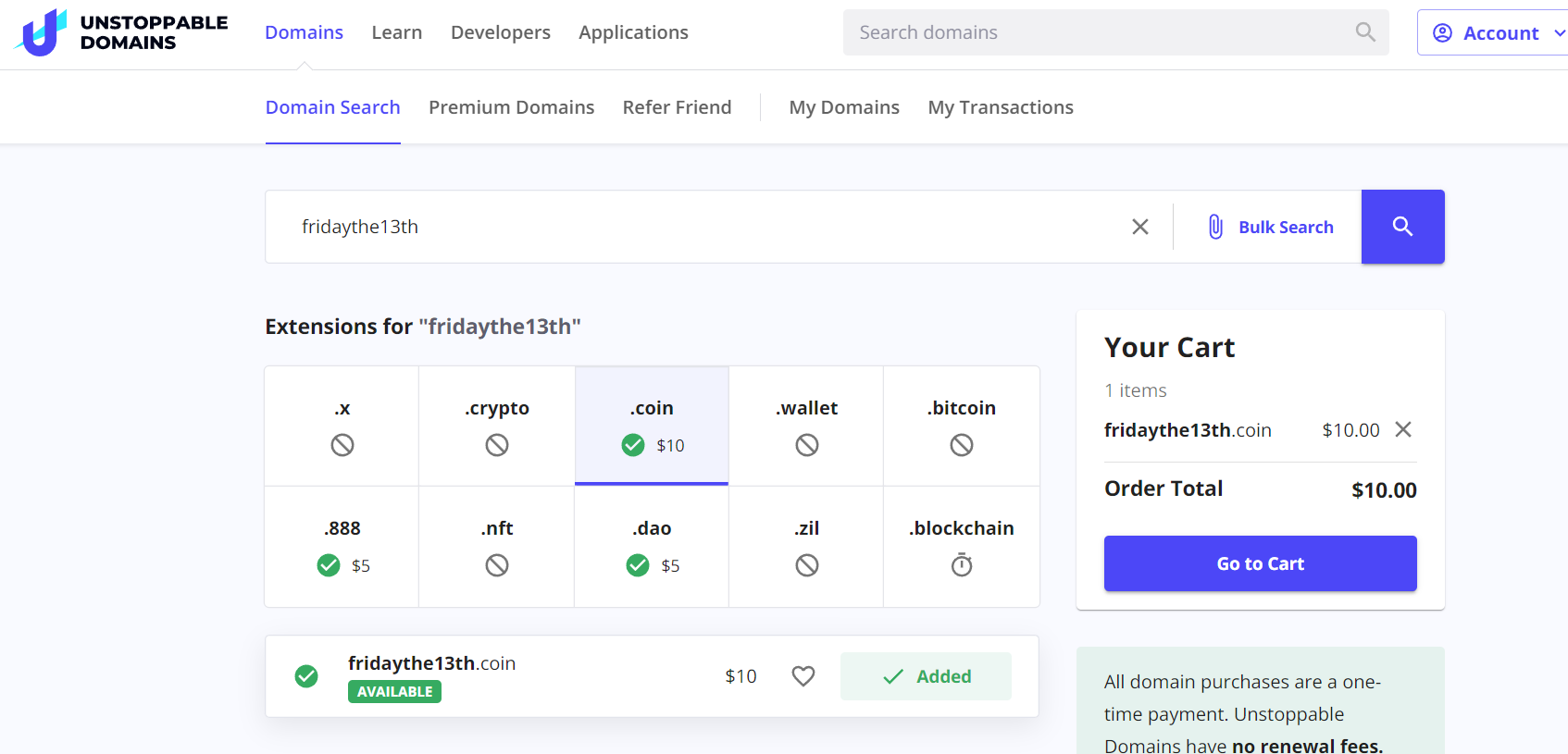Switch to the Domain Search tab

[x=333, y=107]
